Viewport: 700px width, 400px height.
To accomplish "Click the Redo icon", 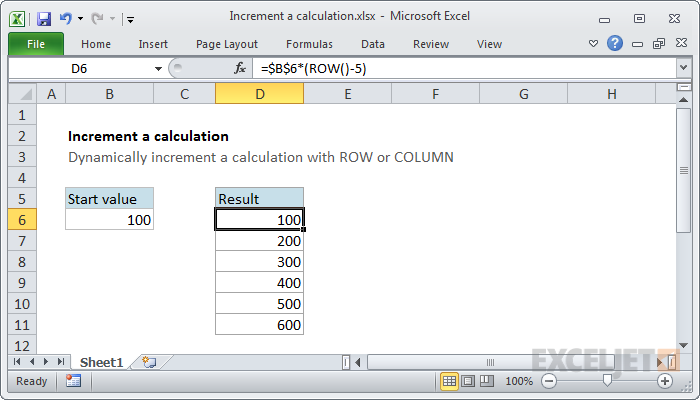I will [97, 18].
